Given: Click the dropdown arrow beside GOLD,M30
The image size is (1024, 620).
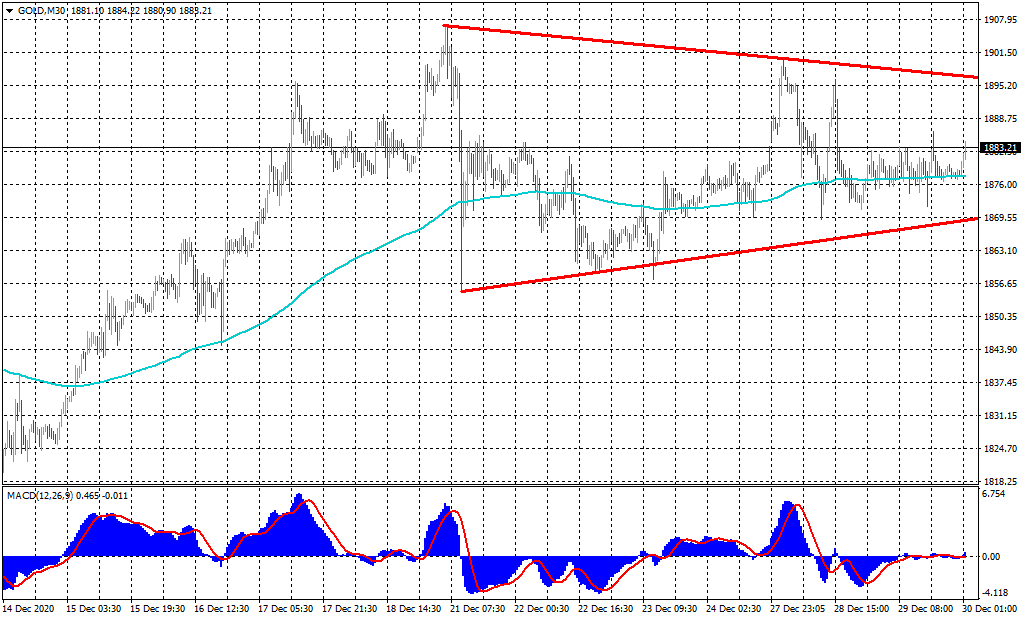Looking at the screenshot, I should click(x=8, y=10).
